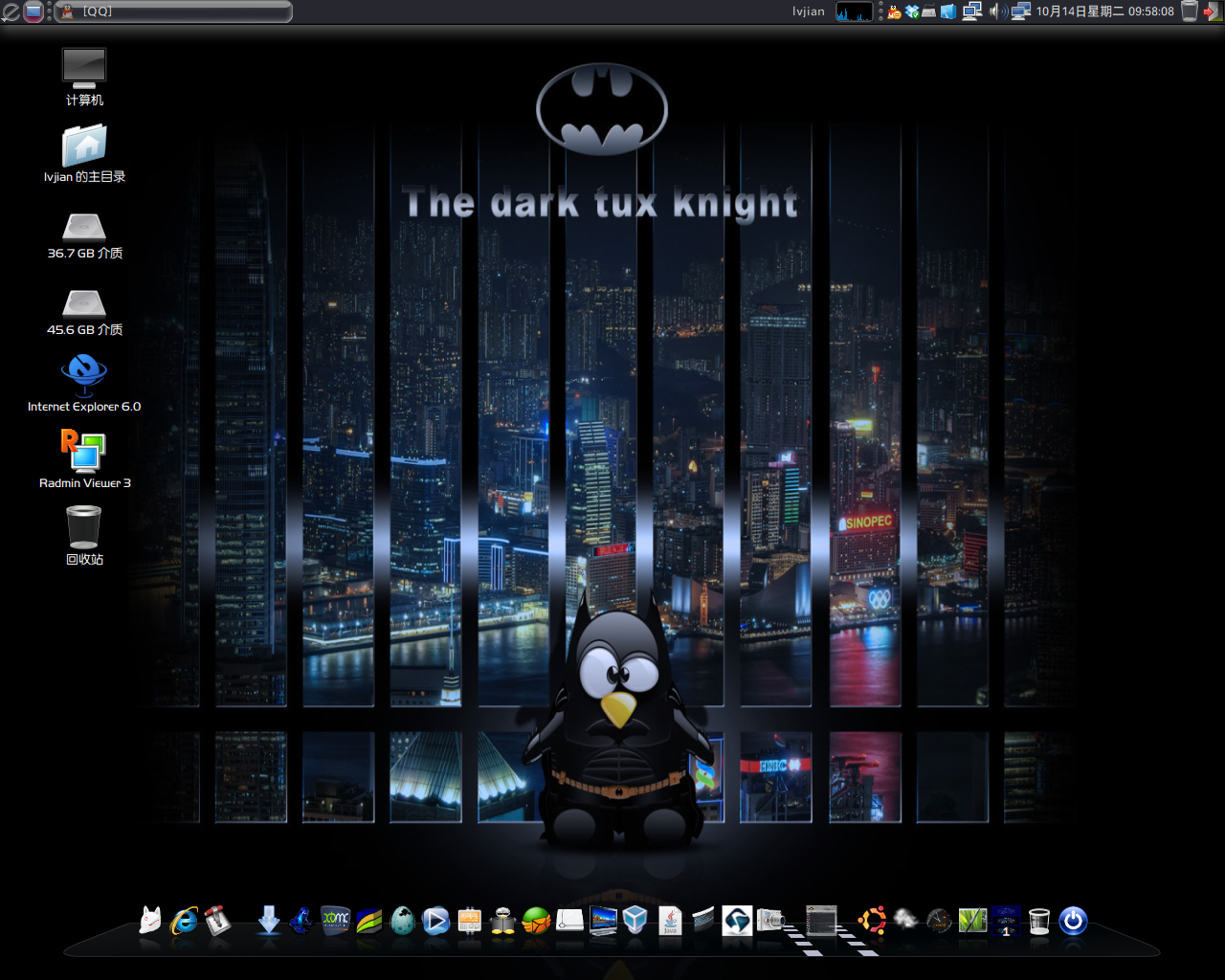Open the orange meter gadget dock icon

(470, 921)
